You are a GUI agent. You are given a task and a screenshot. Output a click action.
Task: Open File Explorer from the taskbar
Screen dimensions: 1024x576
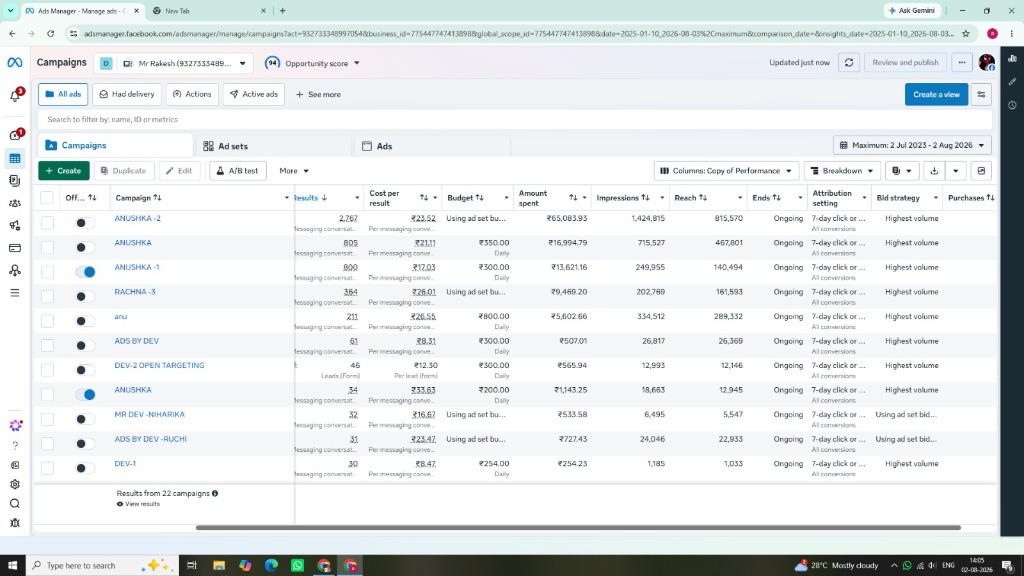[x=219, y=566]
